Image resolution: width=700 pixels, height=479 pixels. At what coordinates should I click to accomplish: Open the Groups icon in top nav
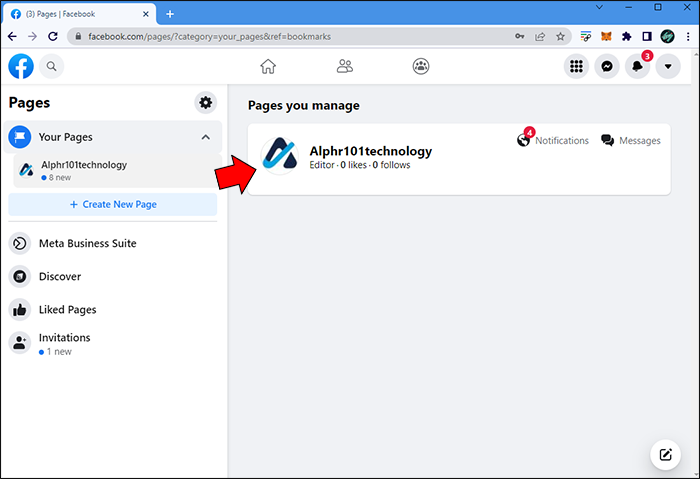click(421, 67)
